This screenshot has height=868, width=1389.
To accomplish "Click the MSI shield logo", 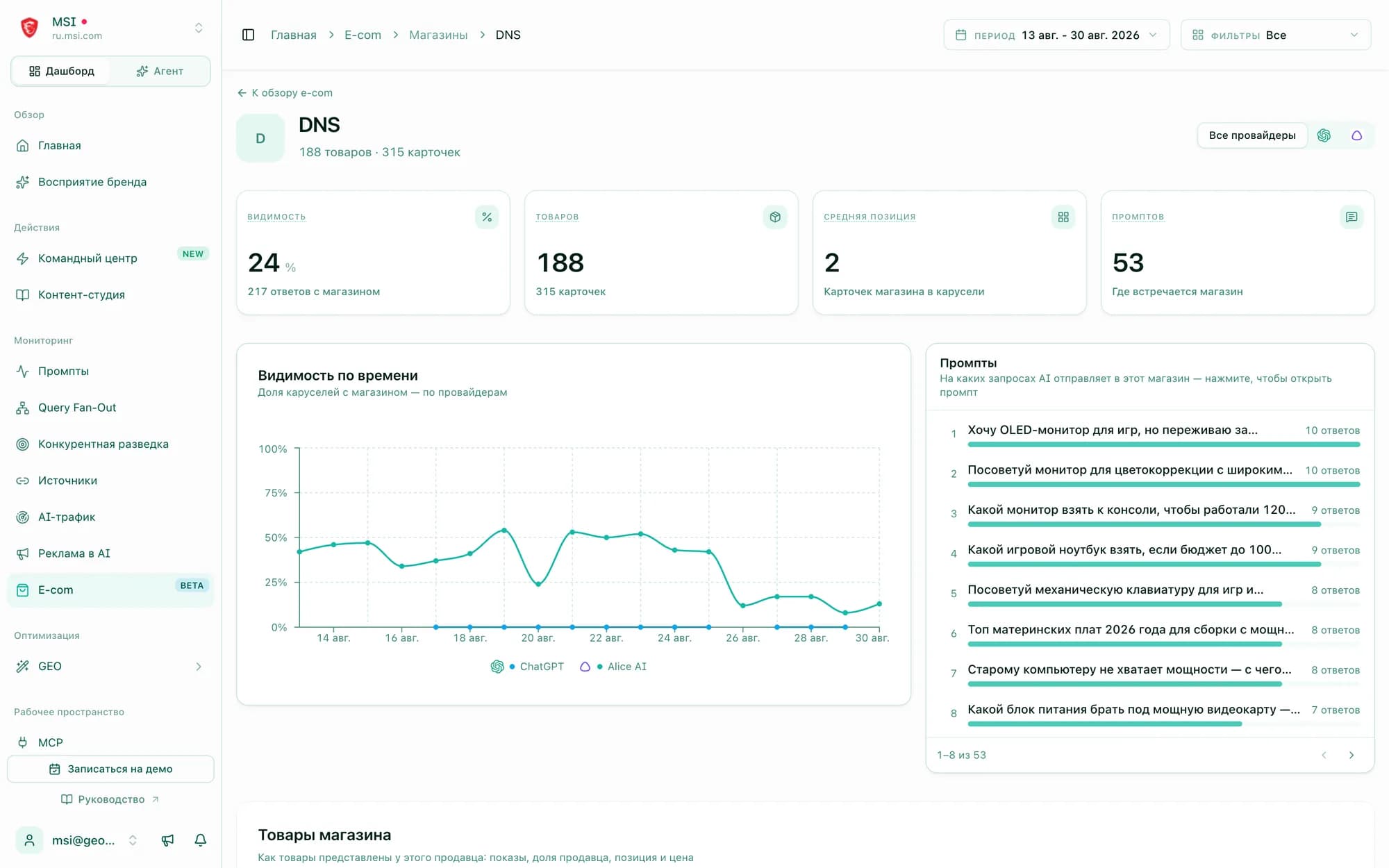I will 29,28.
